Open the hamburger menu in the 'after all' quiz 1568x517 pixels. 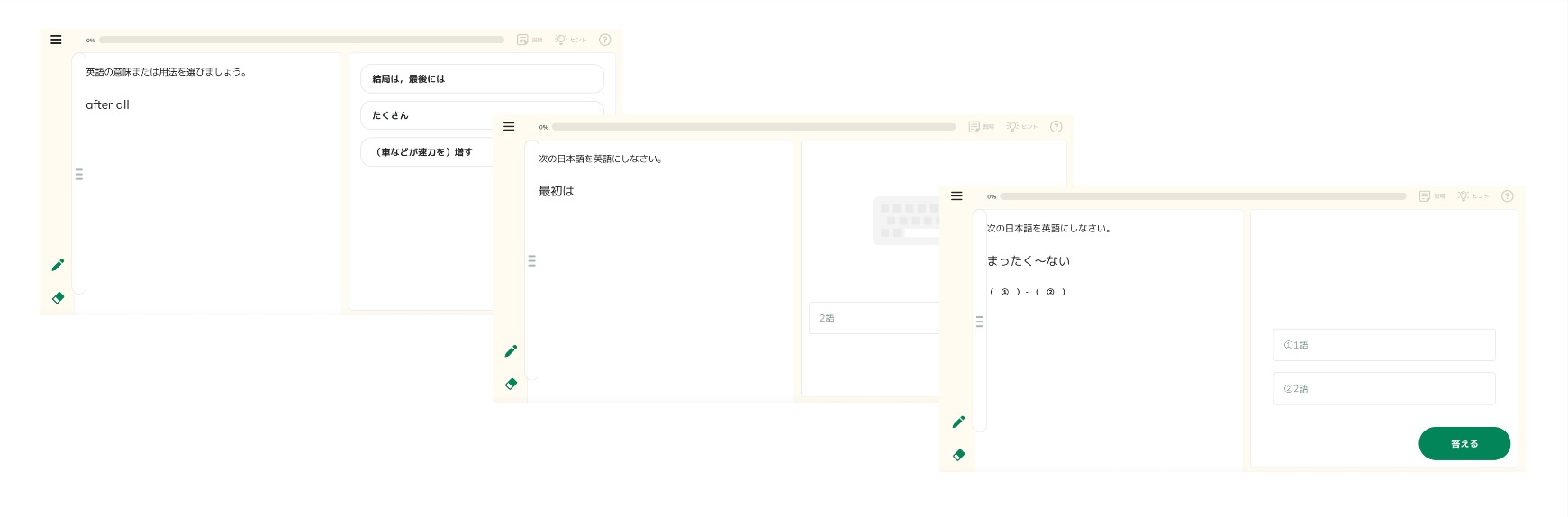56,40
